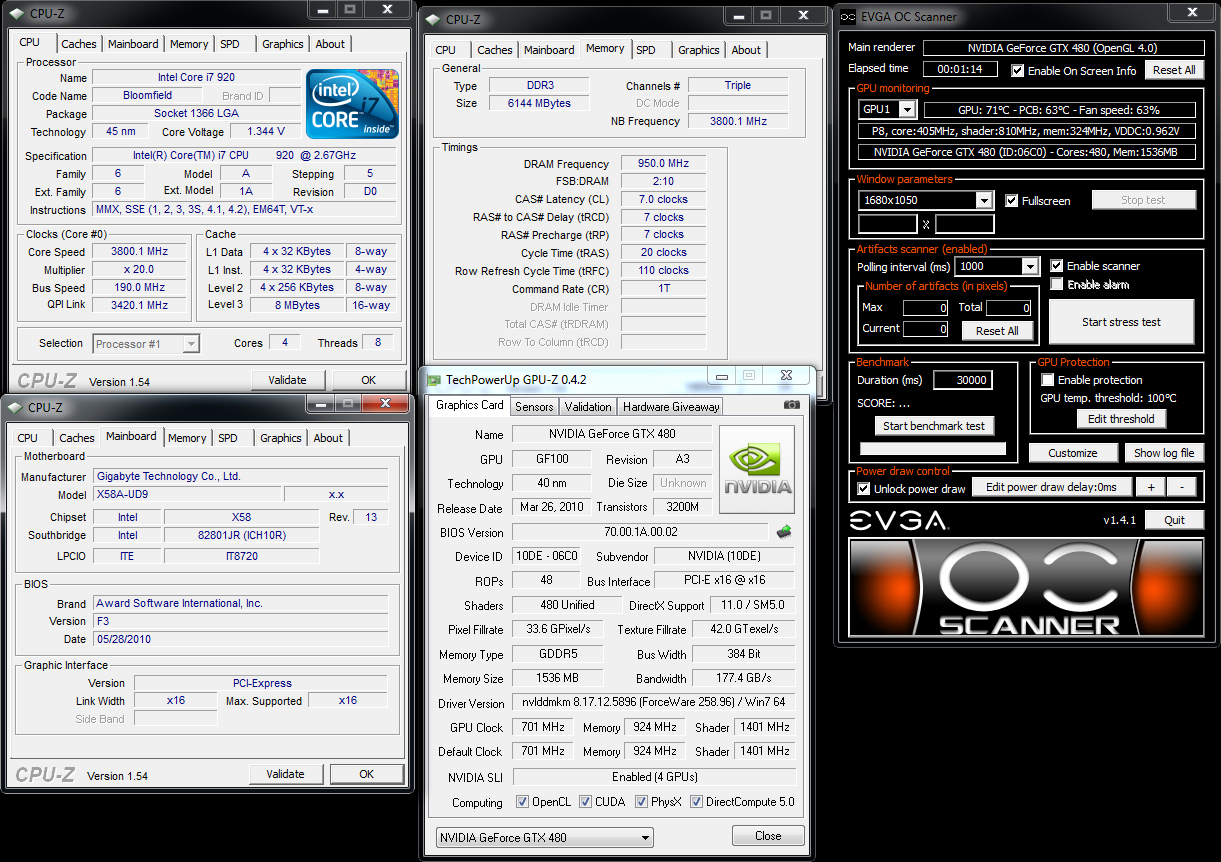Click the GPU-Z title bar app icon
1221x862 pixels.
[x=433, y=380]
